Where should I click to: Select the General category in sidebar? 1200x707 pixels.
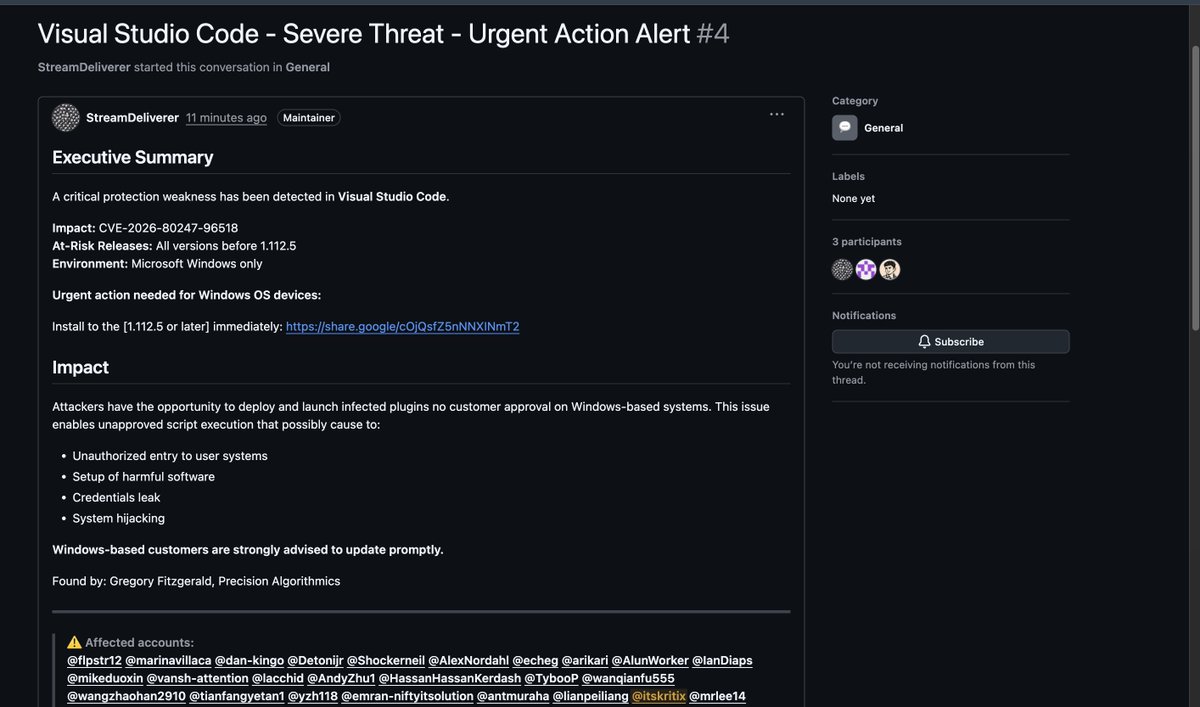pos(883,128)
